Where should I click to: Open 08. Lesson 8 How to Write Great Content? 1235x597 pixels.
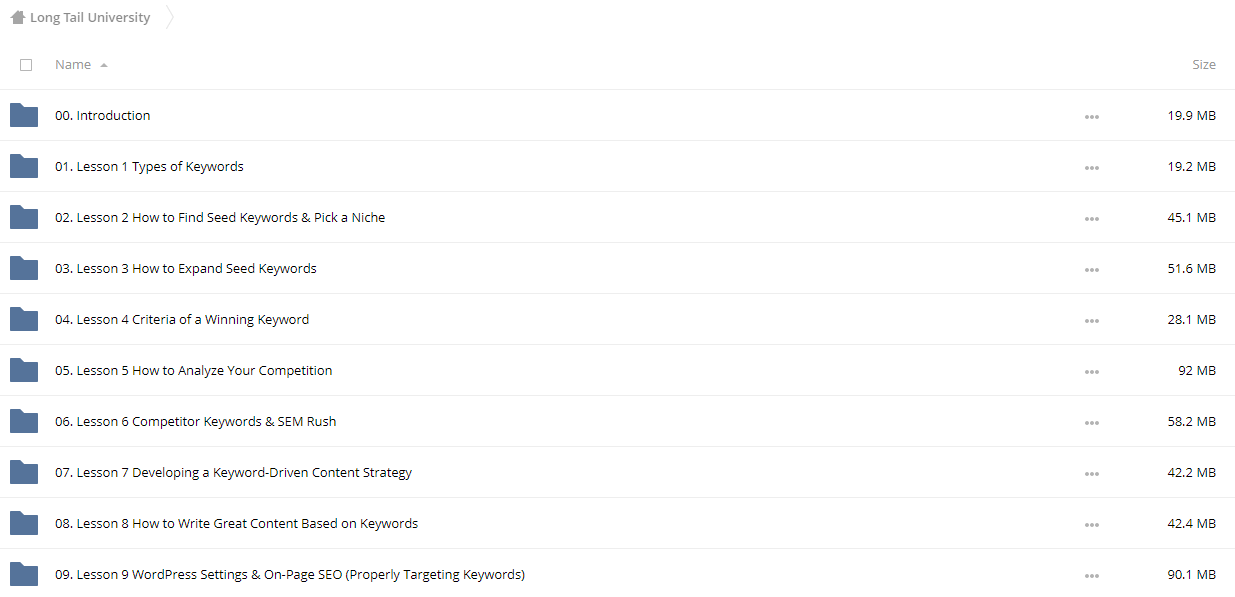(236, 523)
